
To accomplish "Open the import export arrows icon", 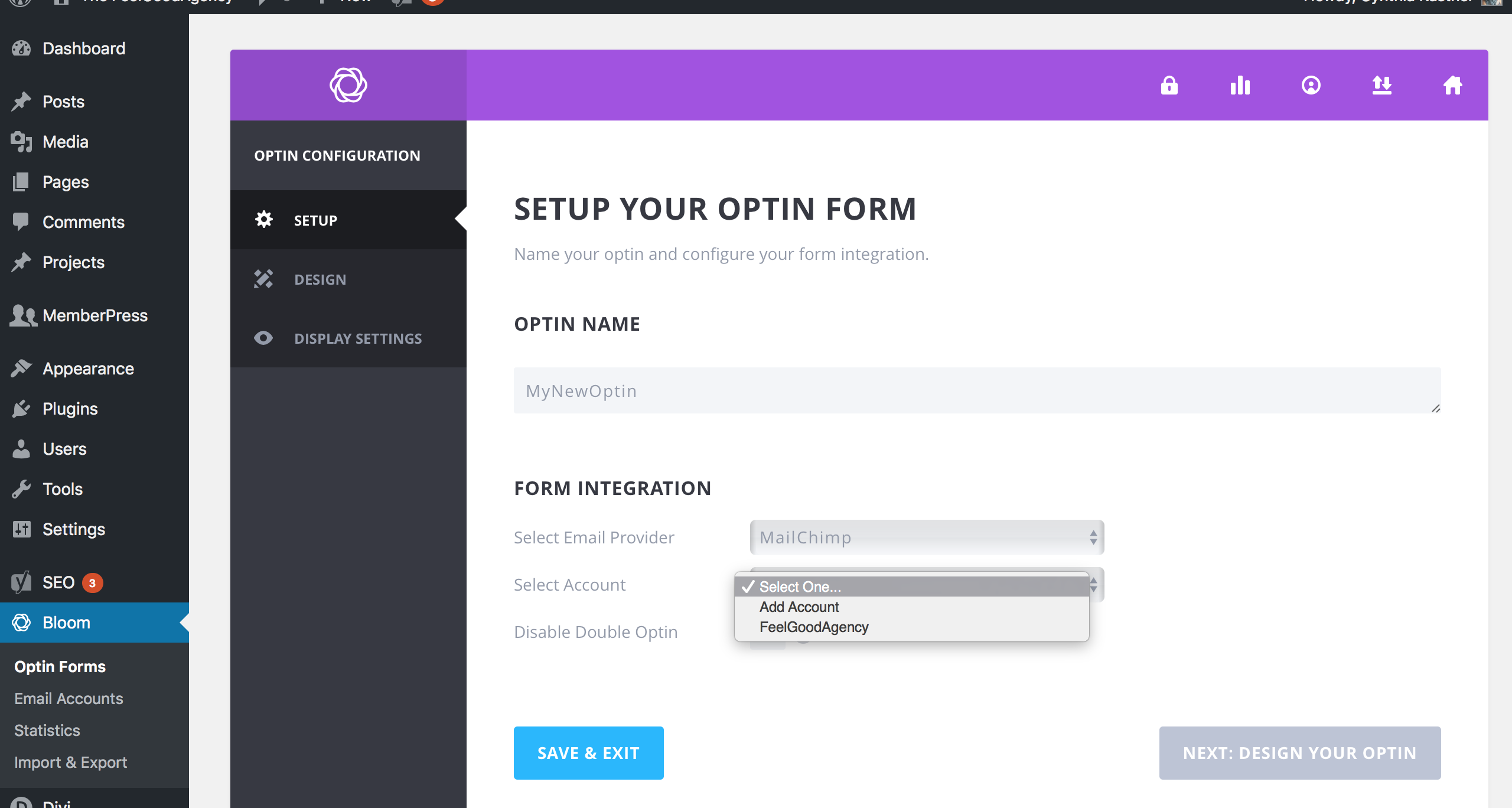I will click(x=1382, y=85).
